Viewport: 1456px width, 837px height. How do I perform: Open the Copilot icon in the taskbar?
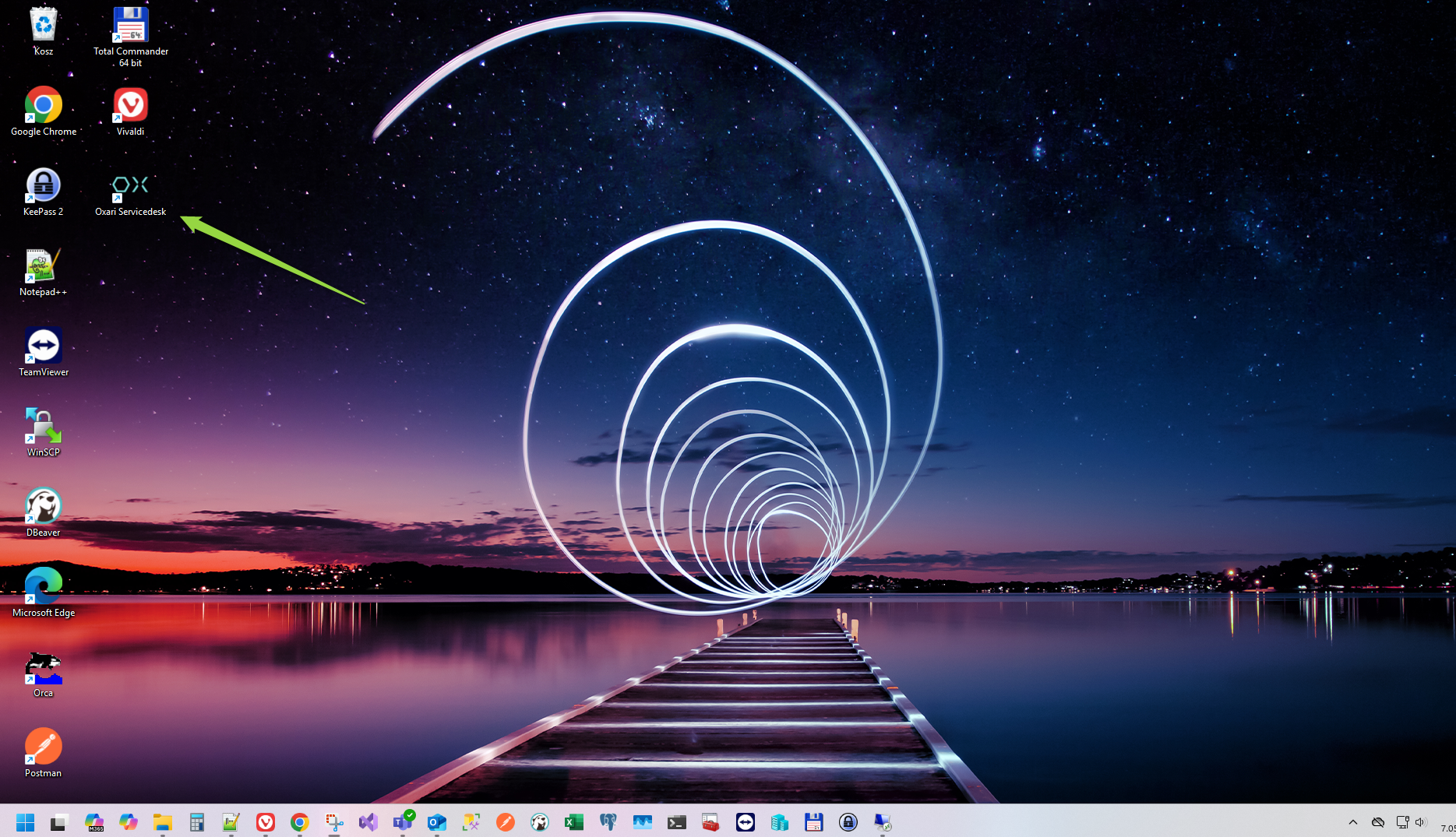click(x=129, y=822)
